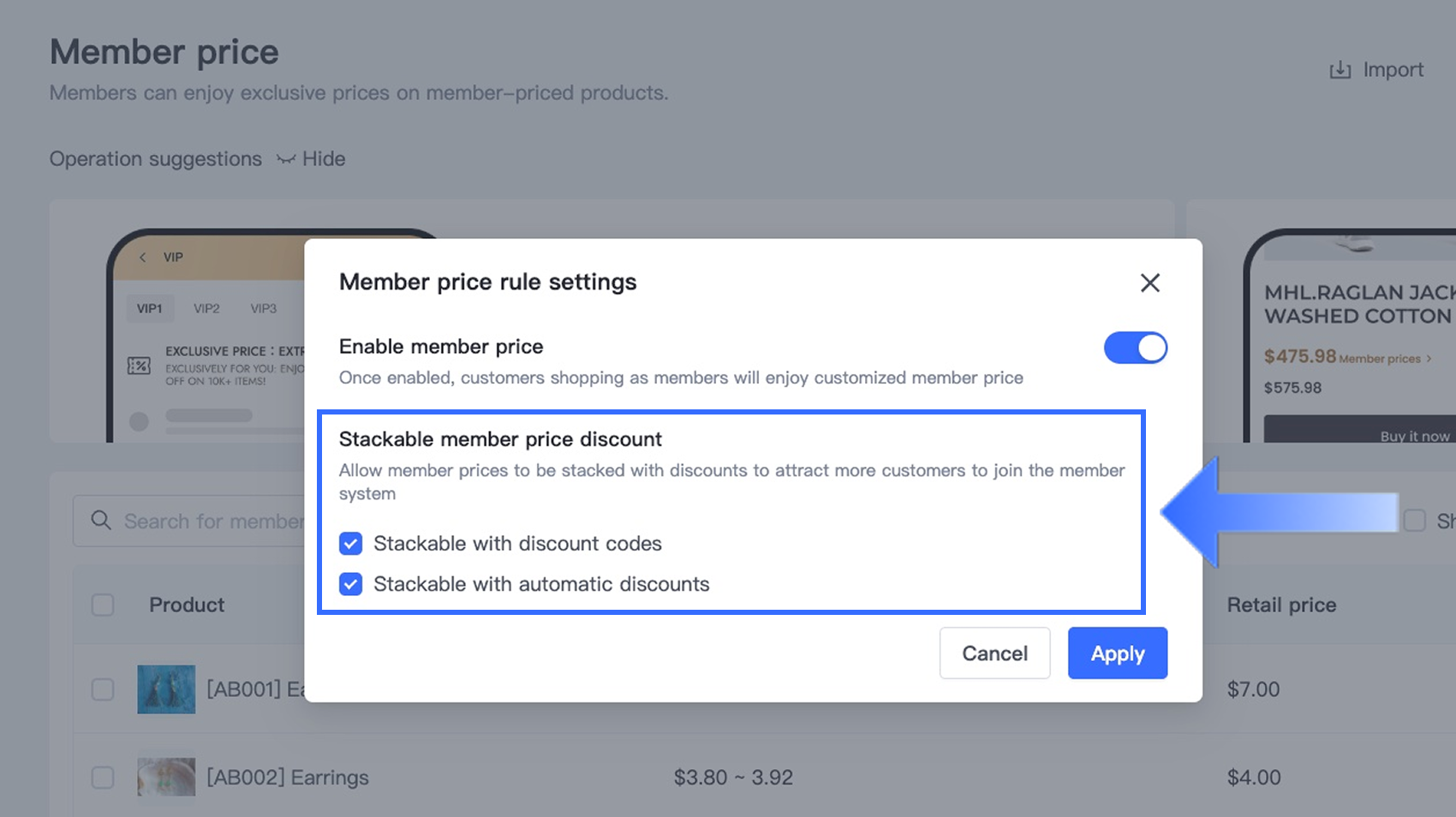Viewport: 1456px width, 817px height.
Task: Open the AB002 Earrings thumbnail
Action: click(166, 777)
